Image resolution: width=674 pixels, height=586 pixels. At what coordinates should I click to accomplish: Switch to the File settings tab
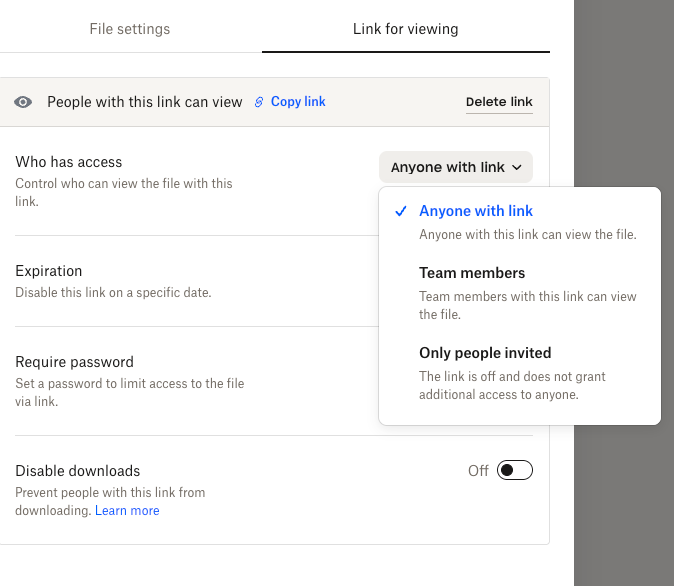point(129,29)
